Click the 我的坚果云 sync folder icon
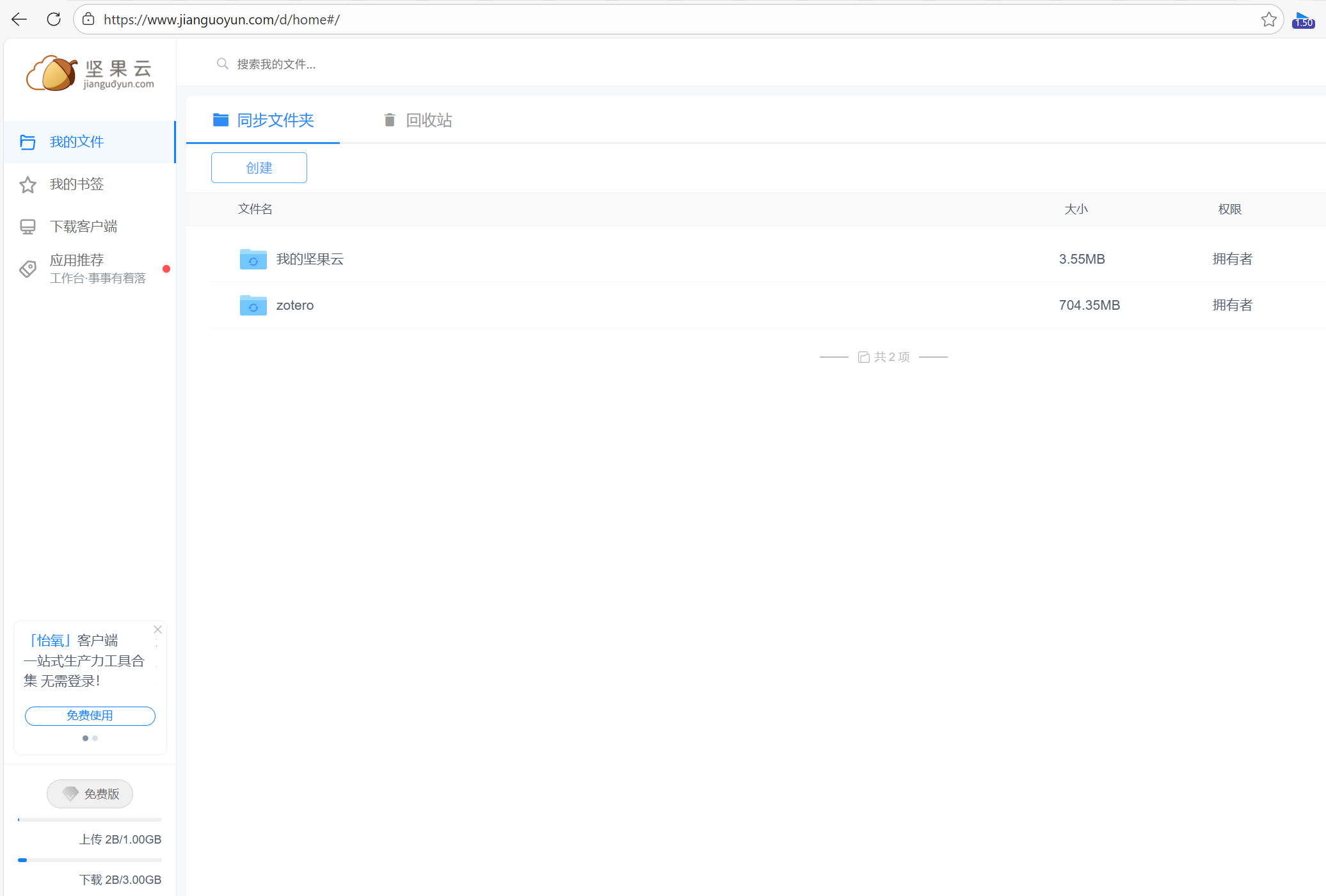Image resolution: width=1326 pixels, height=896 pixels. pyautogui.click(x=253, y=259)
